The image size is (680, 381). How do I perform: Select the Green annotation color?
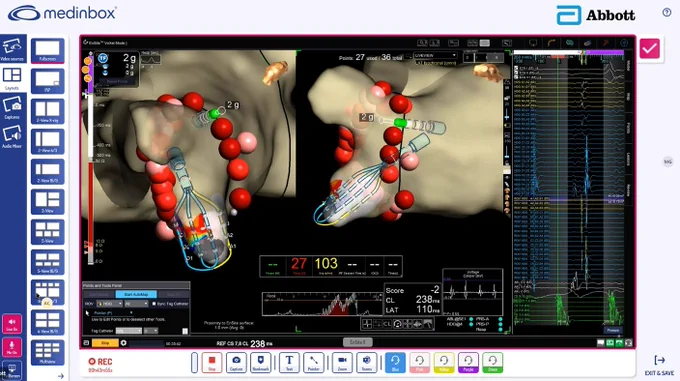(492, 362)
